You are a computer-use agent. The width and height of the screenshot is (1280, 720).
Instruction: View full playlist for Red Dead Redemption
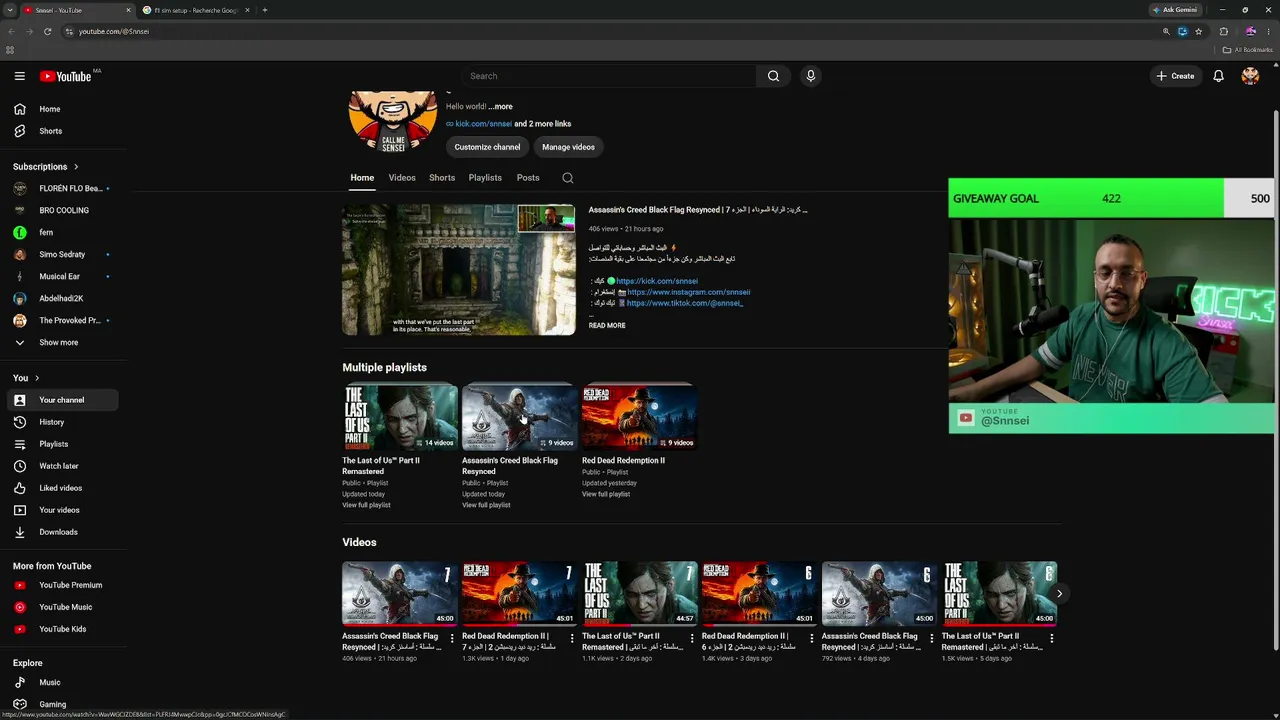coord(606,494)
